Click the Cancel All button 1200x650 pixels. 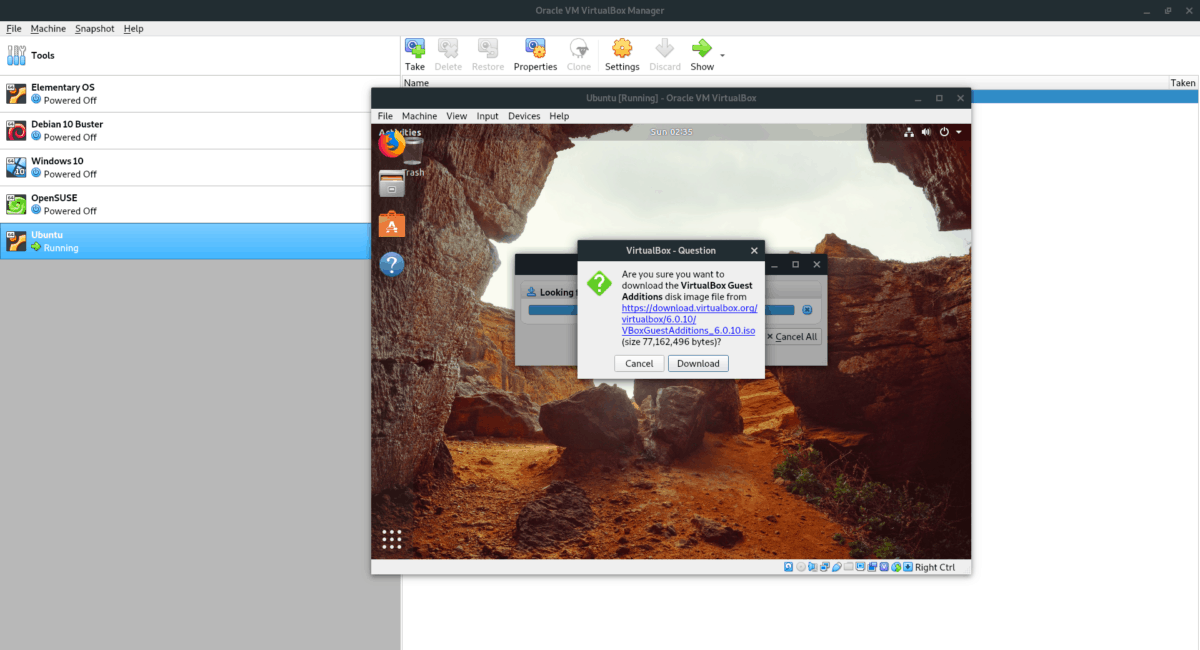tap(794, 337)
